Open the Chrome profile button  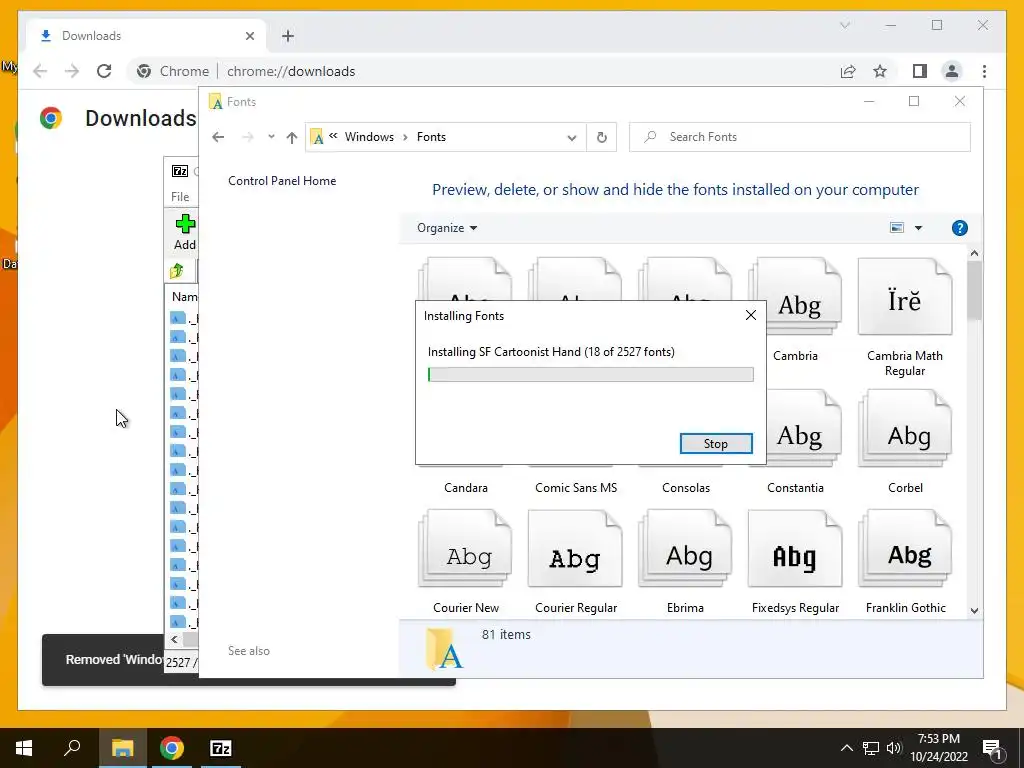[952, 71]
